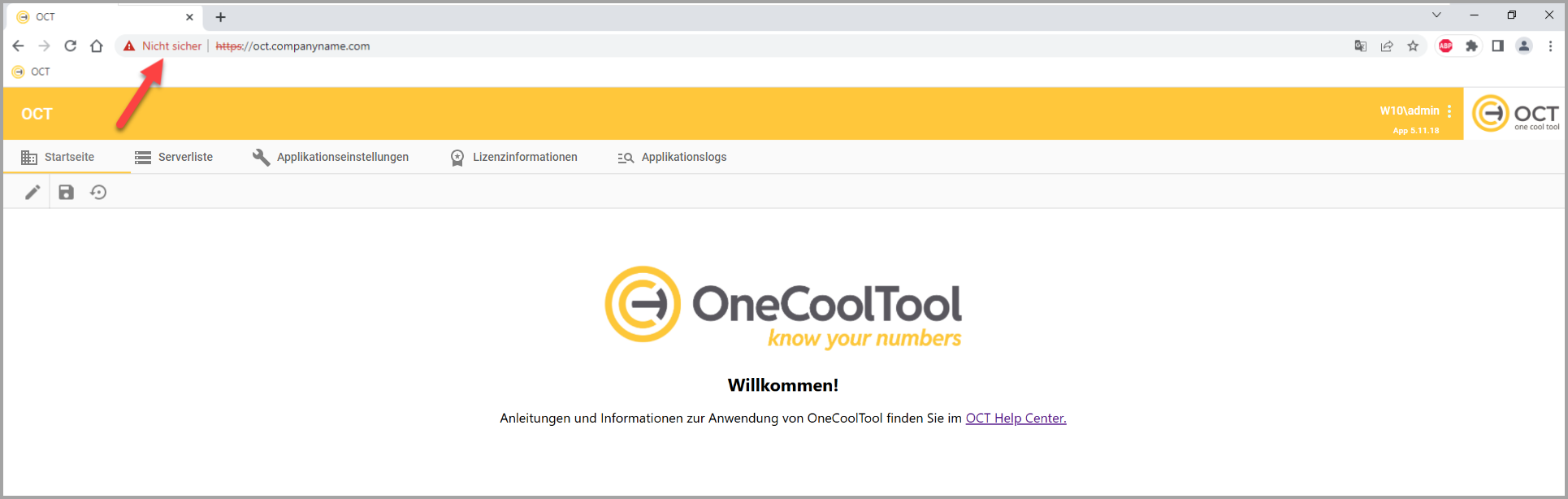Open the Serverliste tab
1568x499 pixels.
[174, 158]
